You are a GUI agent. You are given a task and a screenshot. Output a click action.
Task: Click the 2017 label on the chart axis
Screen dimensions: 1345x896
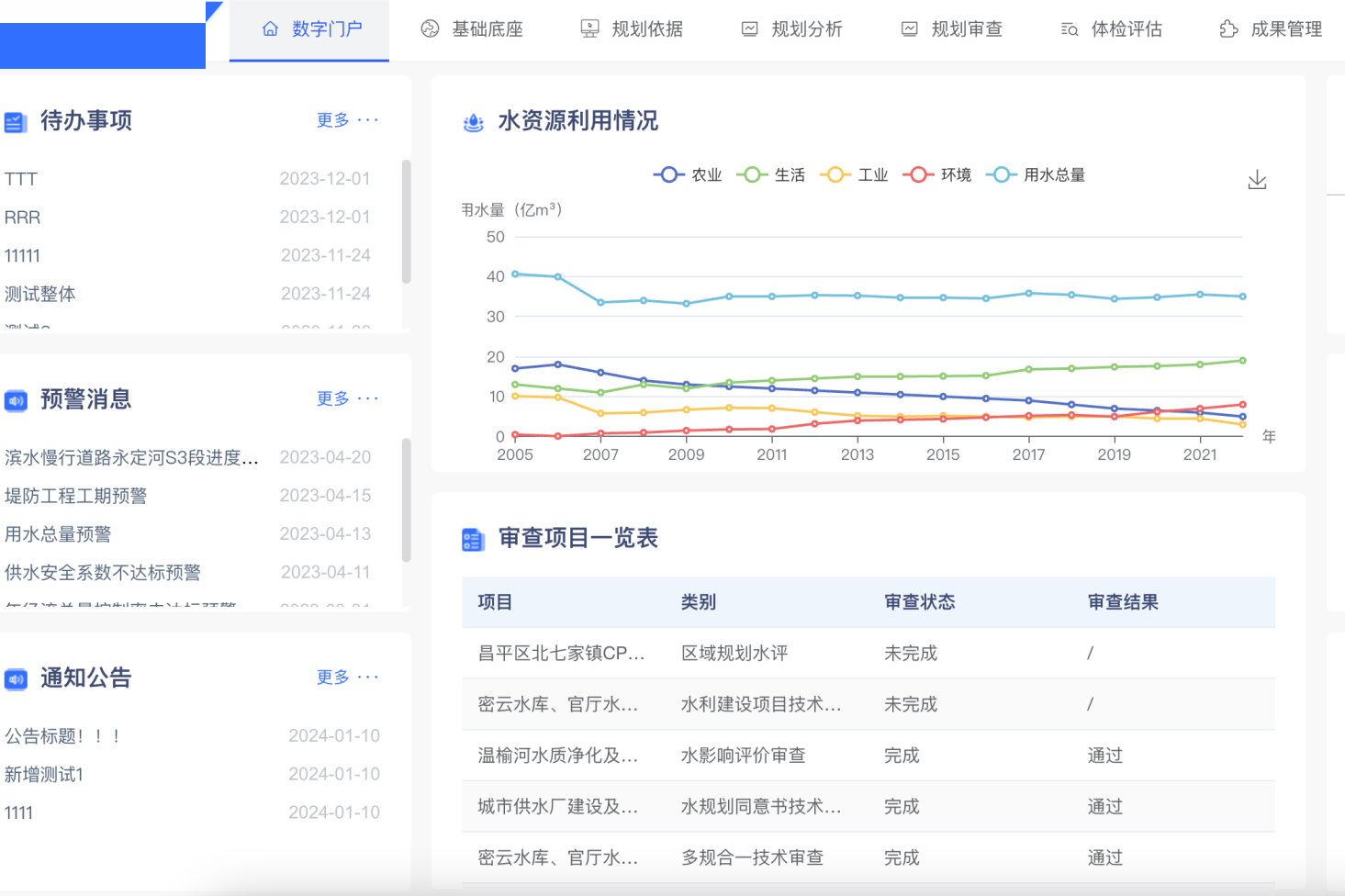tap(1029, 454)
